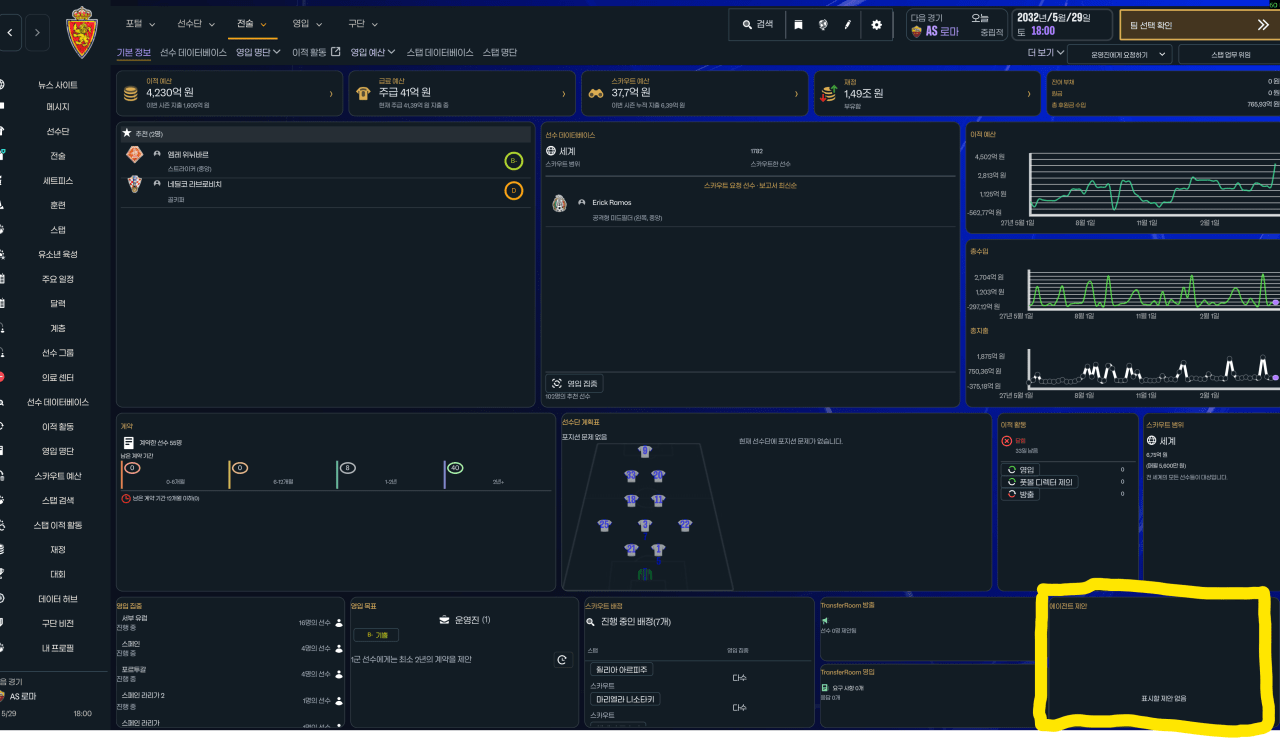Expand the 포털 menu dropdown
Screen dimensions: 1280x738
click(x=141, y=23)
